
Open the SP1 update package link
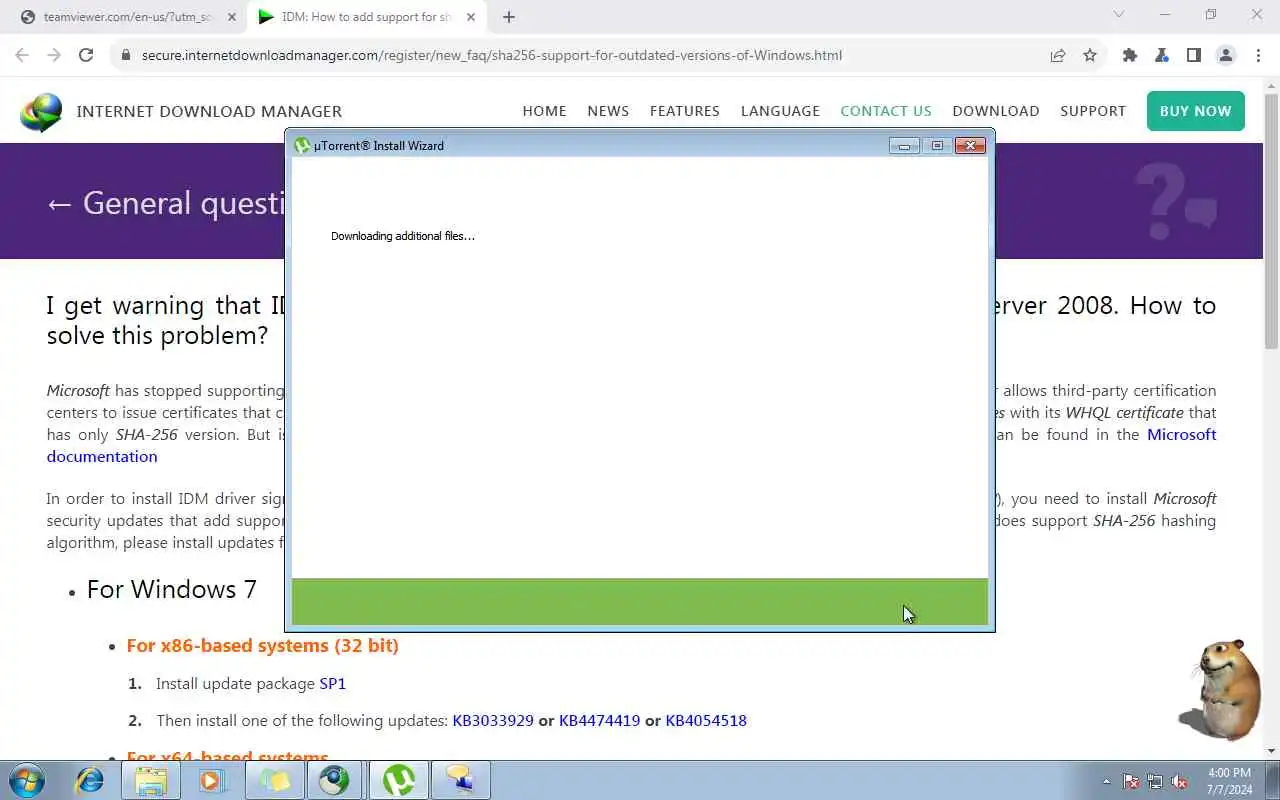[x=333, y=684]
